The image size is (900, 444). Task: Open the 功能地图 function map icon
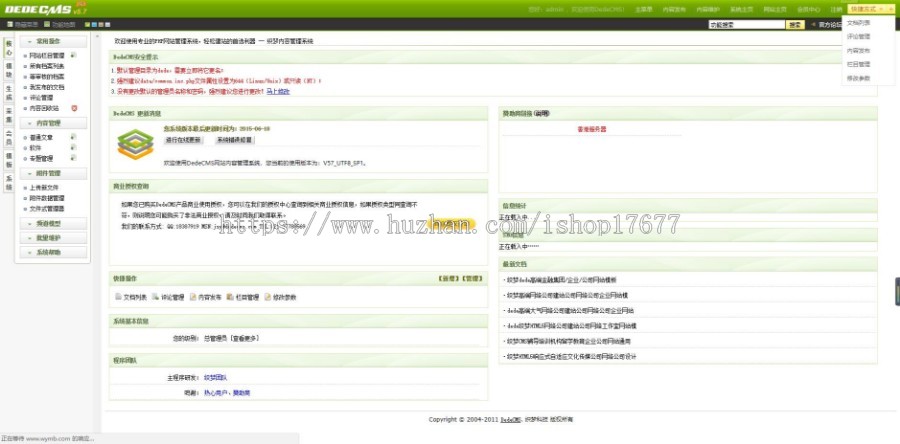(48, 25)
